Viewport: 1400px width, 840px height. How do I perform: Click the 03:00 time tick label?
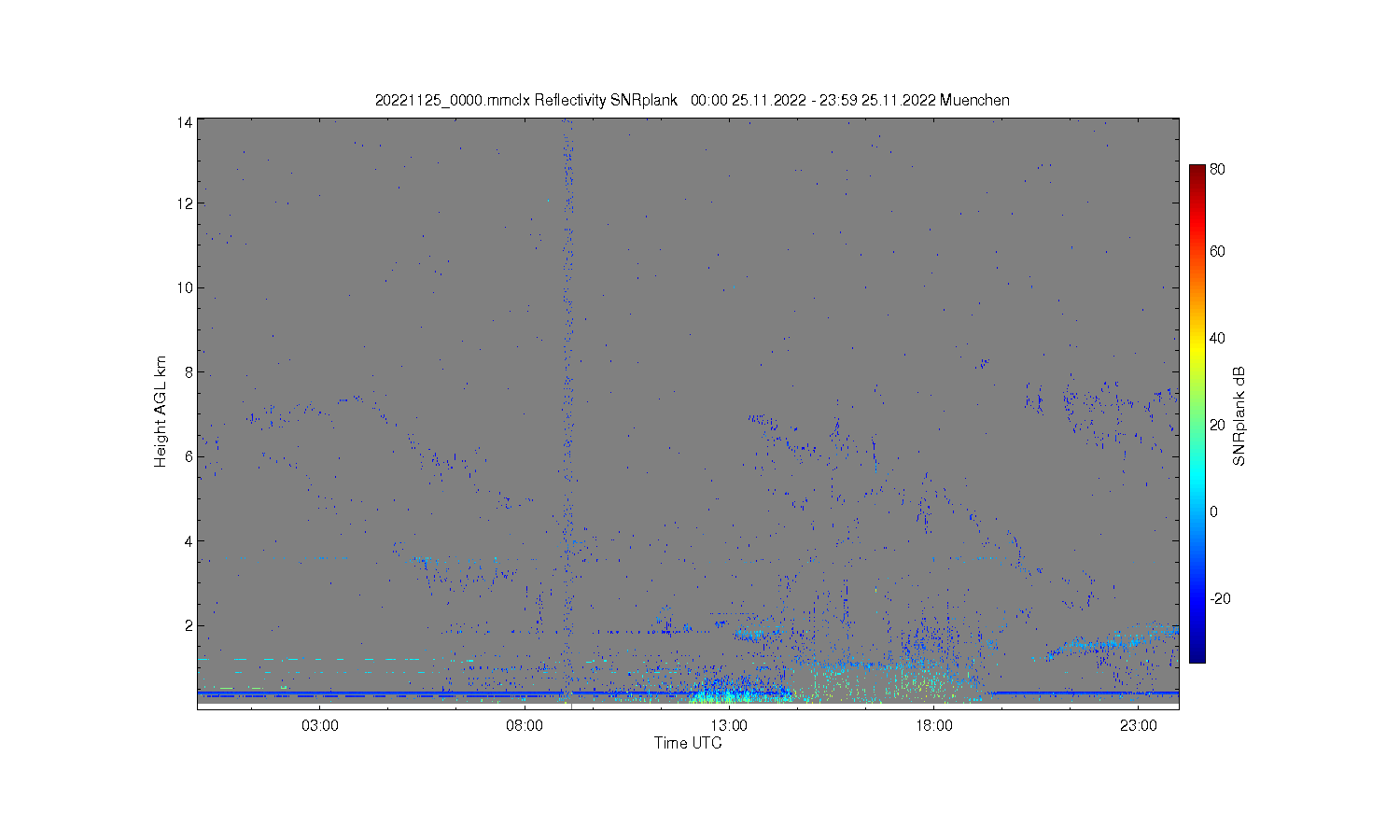pos(320,726)
